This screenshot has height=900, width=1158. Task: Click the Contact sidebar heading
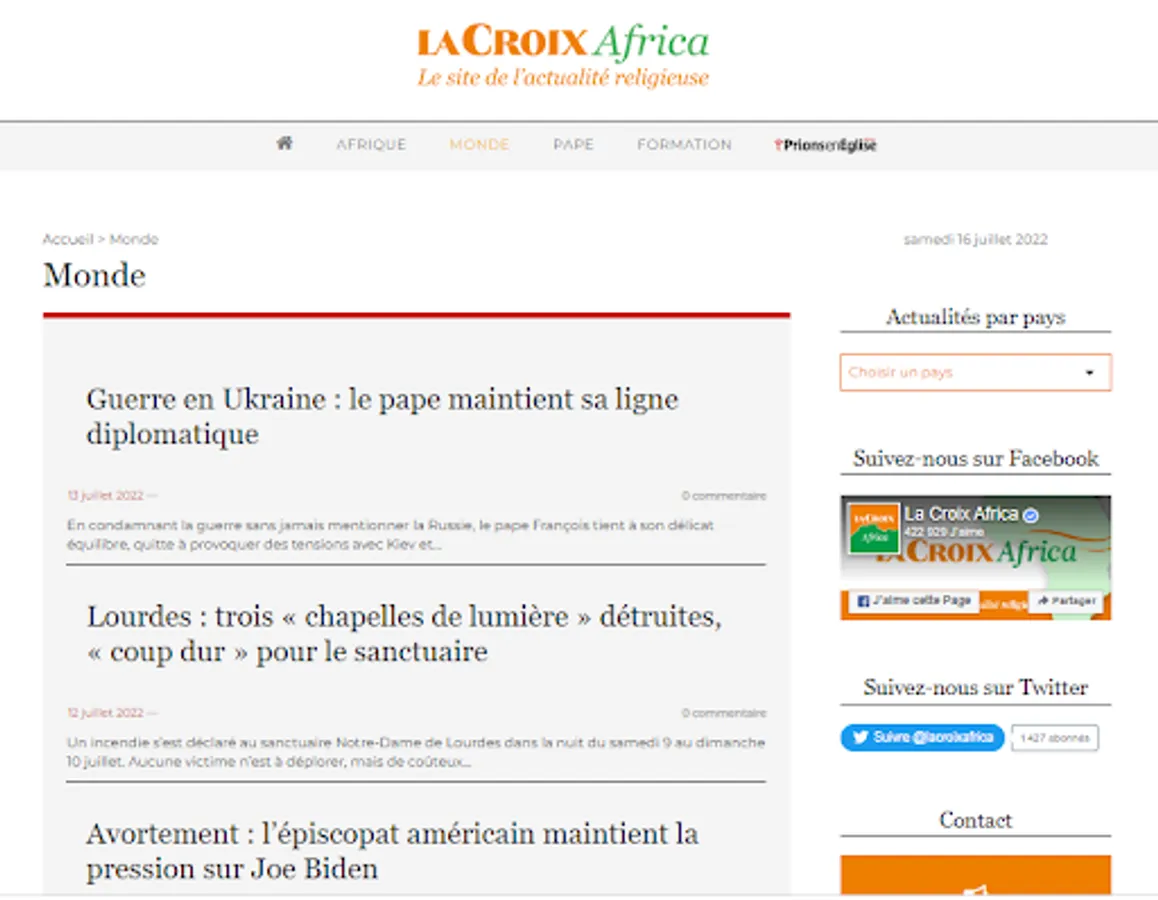tap(976, 820)
